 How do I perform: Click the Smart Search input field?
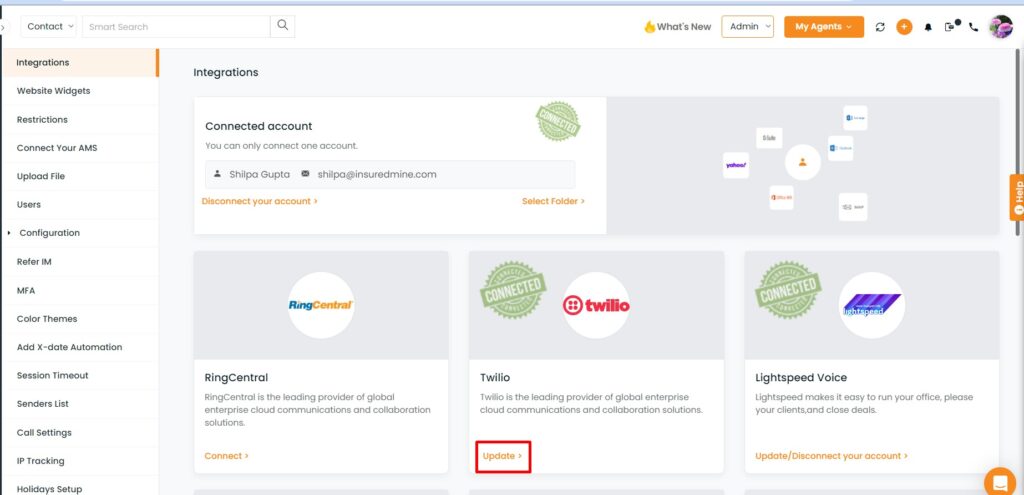(x=176, y=27)
